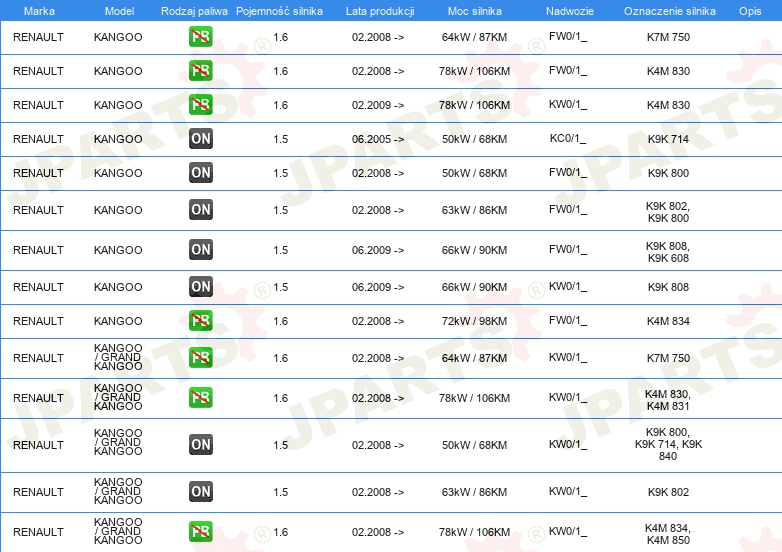Select the '06.2009 ->' cell in the KW0/1_ row

click(378, 287)
